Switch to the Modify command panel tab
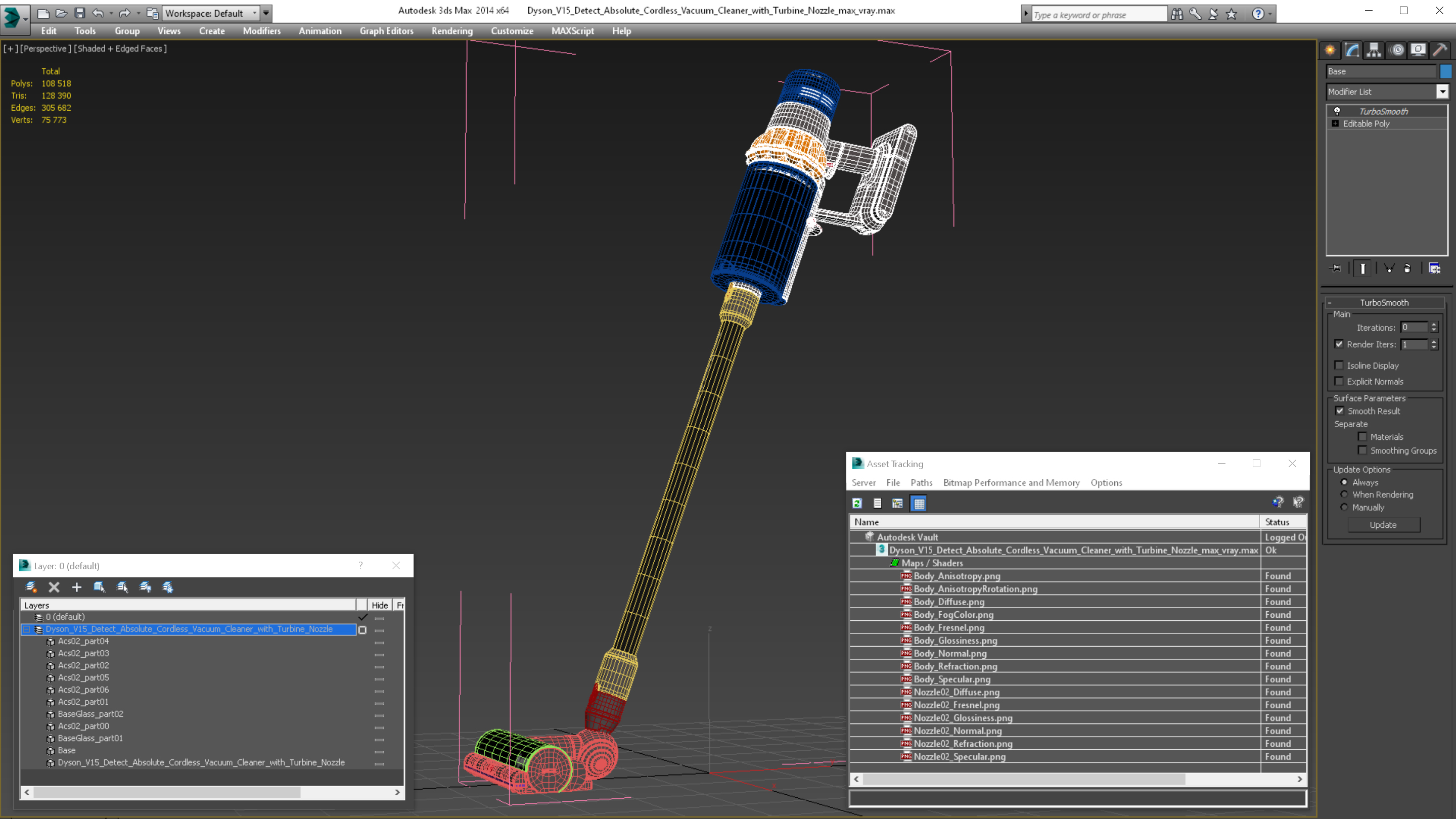The image size is (1456, 819). pyautogui.click(x=1352, y=50)
